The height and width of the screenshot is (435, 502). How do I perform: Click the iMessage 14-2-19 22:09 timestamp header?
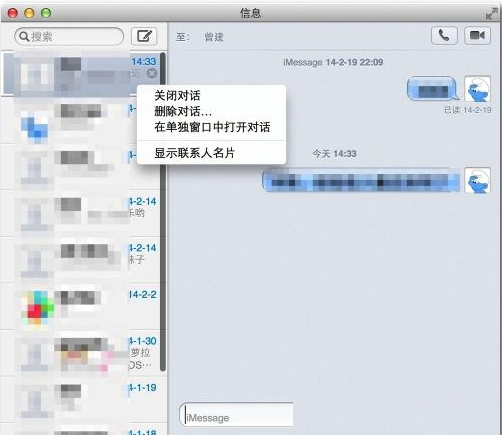[x=333, y=62]
